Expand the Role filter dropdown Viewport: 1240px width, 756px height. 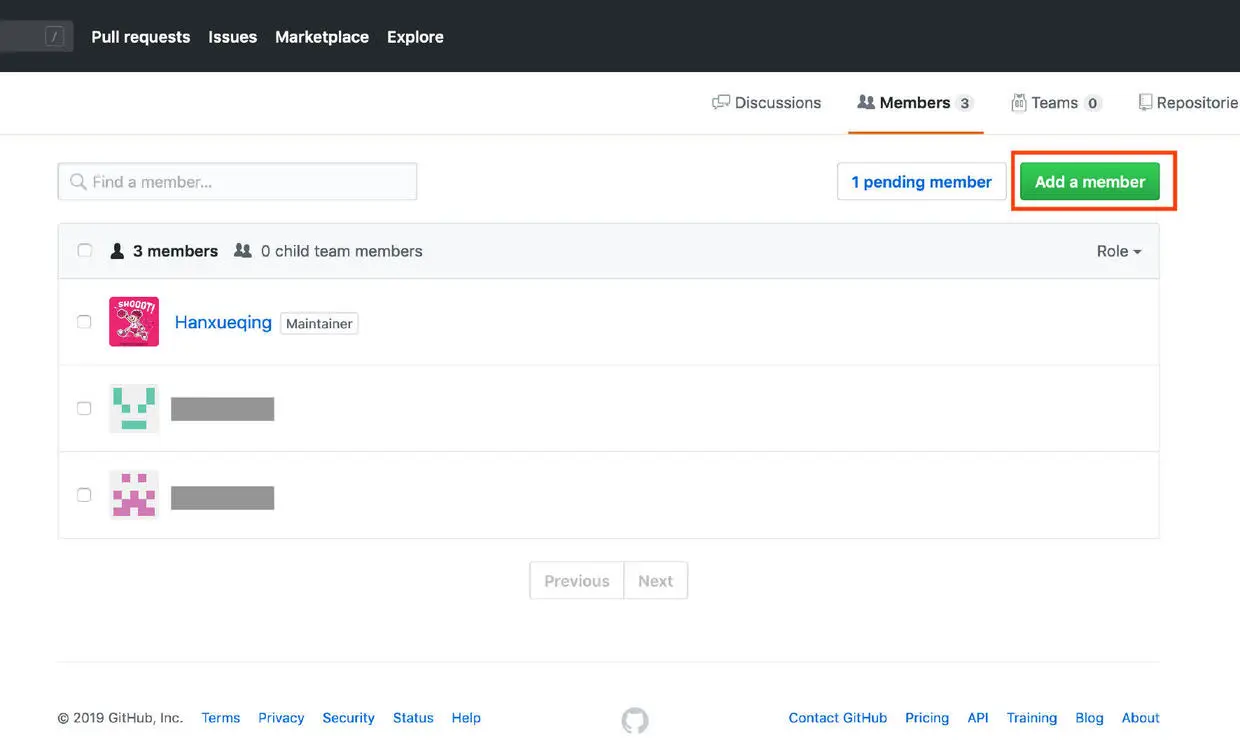1119,251
